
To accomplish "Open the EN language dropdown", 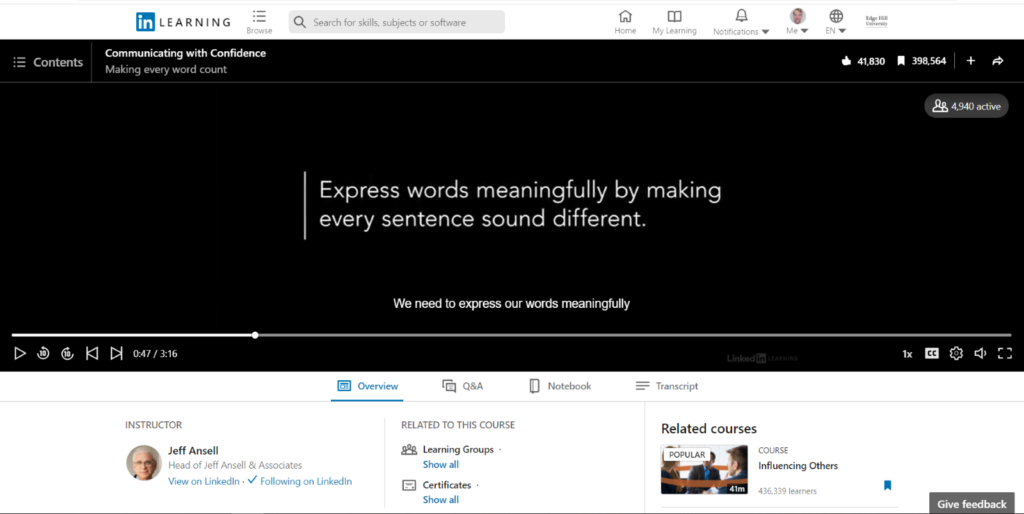I will pos(836,22).
